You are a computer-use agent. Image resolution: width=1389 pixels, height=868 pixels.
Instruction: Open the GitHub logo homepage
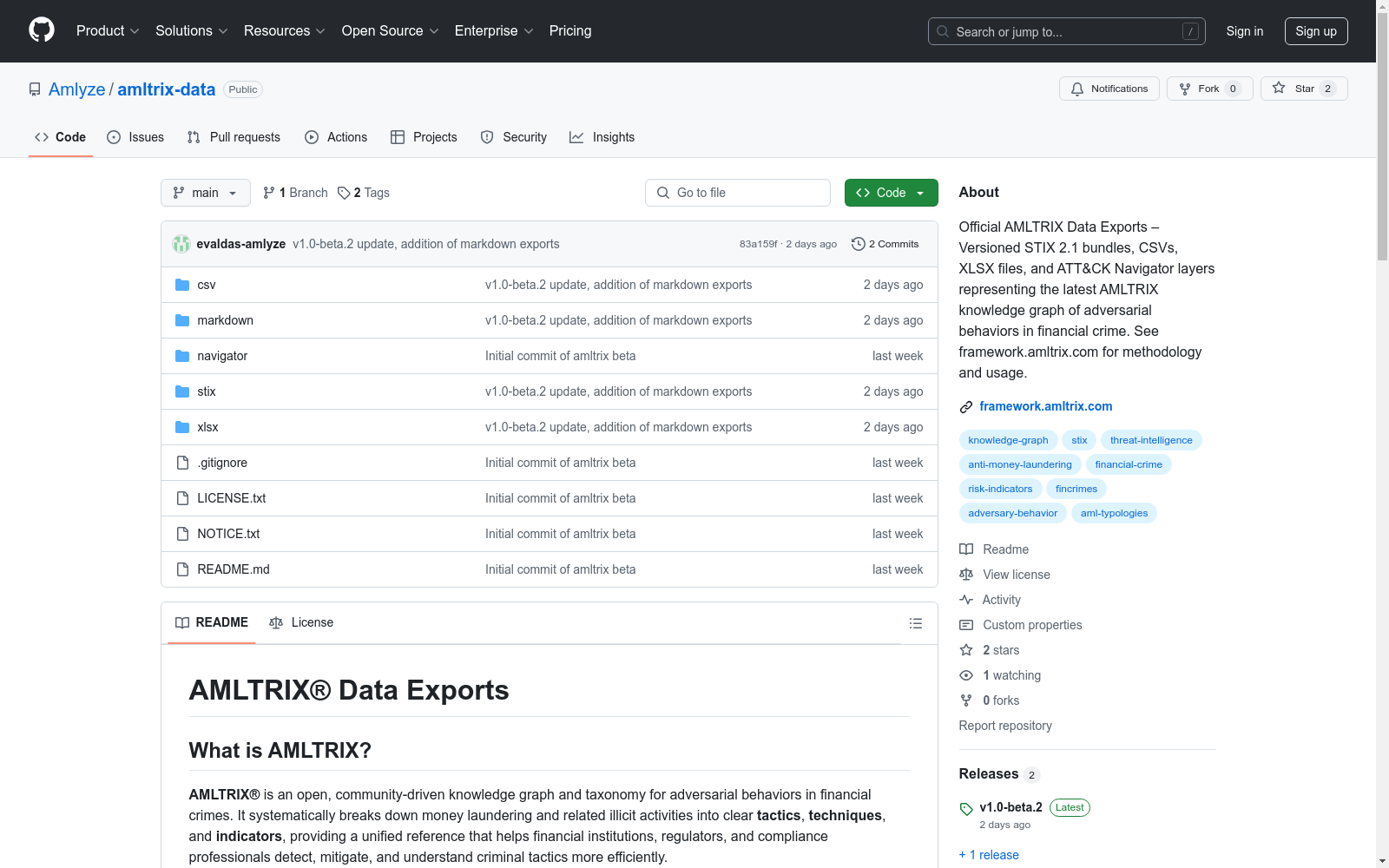(x=42, y=30)
